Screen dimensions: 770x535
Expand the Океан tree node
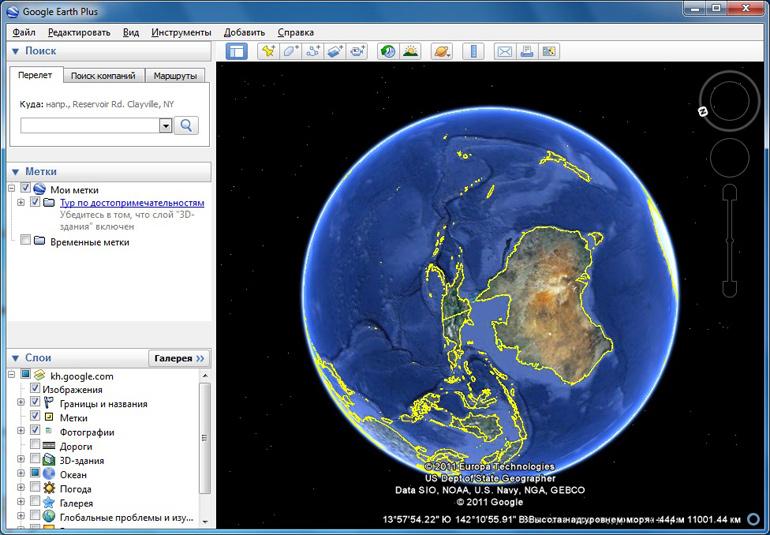tap(21, 474)
